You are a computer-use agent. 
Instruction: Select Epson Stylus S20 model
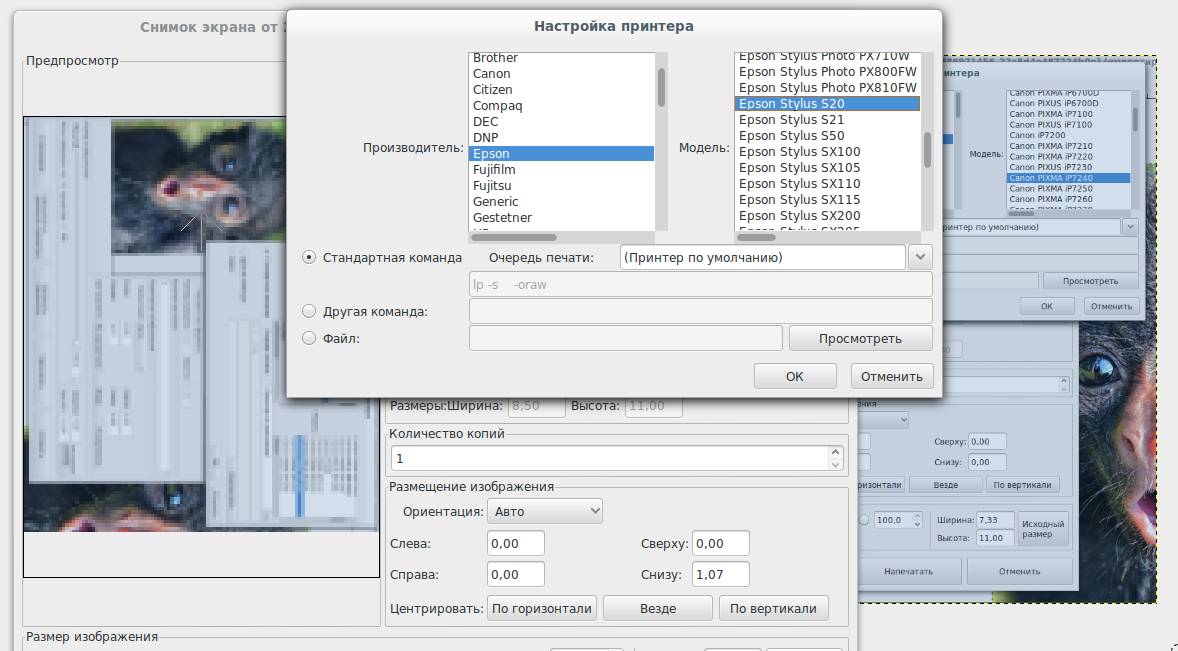[827, 104]
